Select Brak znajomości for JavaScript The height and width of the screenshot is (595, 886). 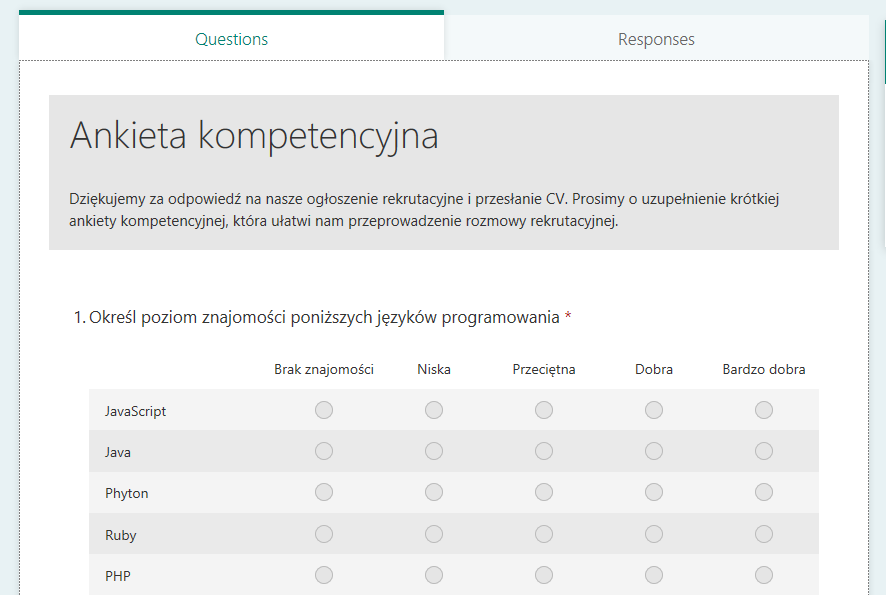tap(324, 410)
